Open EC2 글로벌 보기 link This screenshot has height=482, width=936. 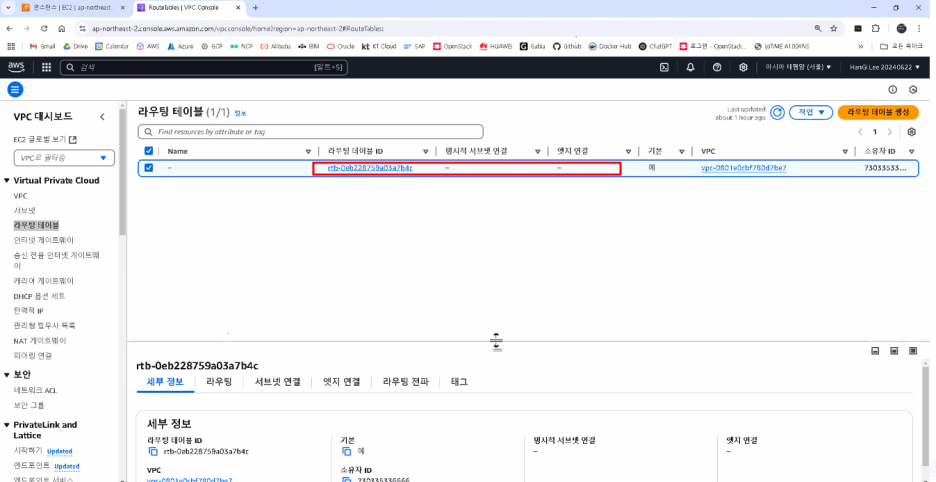(x=45, y=139)
